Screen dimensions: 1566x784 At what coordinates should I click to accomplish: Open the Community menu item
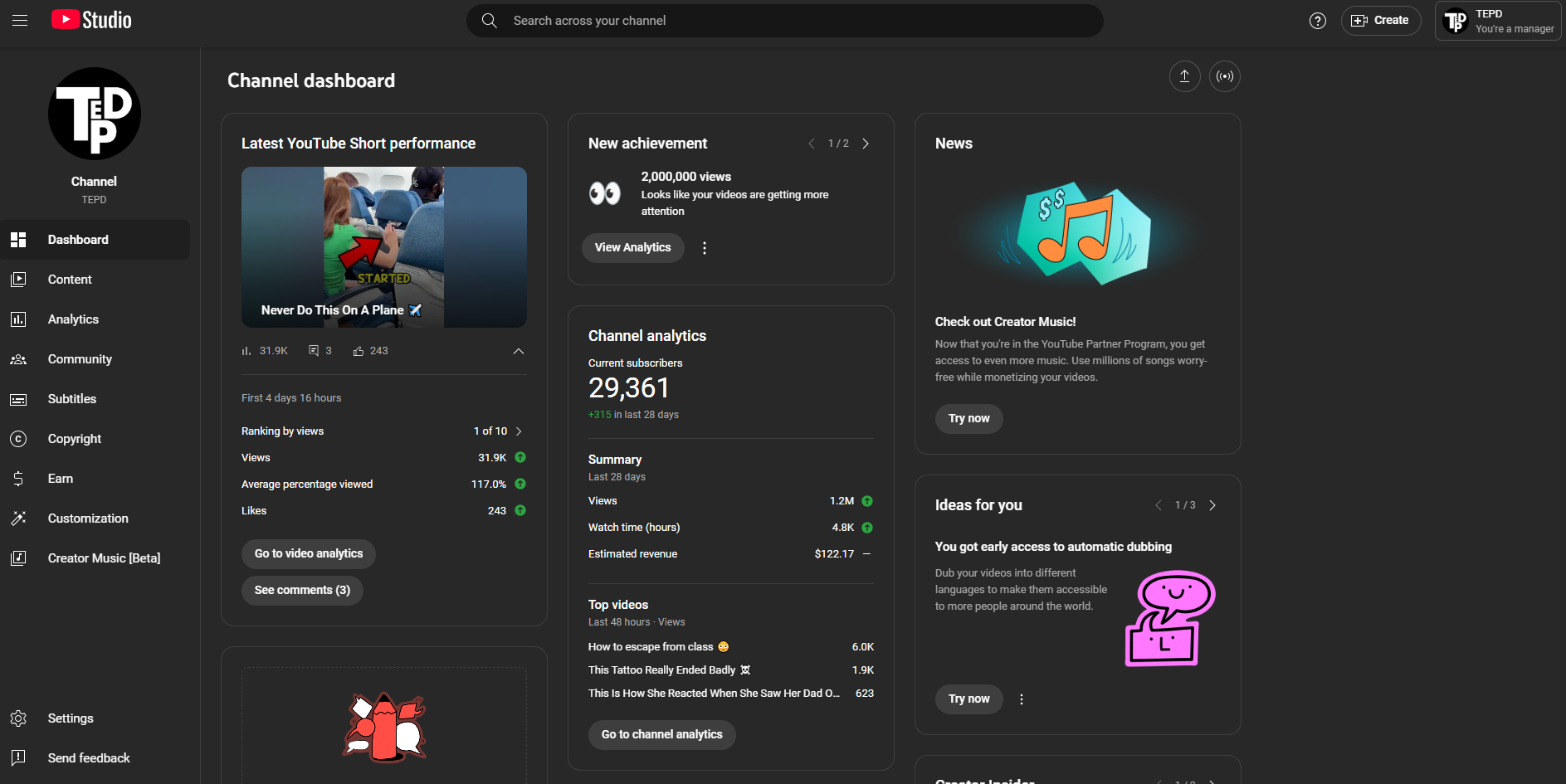95,359
